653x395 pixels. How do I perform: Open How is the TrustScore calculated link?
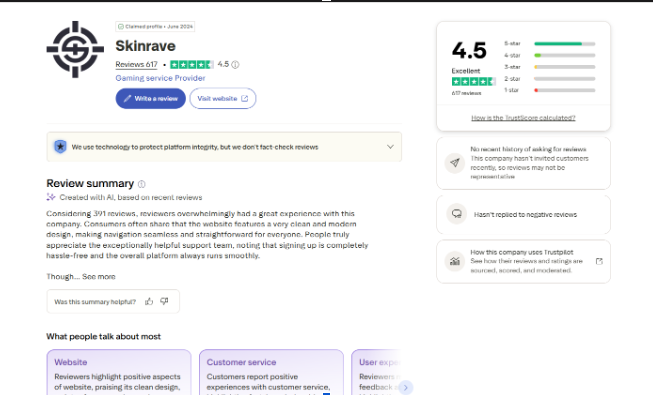(x=523, y=118)
